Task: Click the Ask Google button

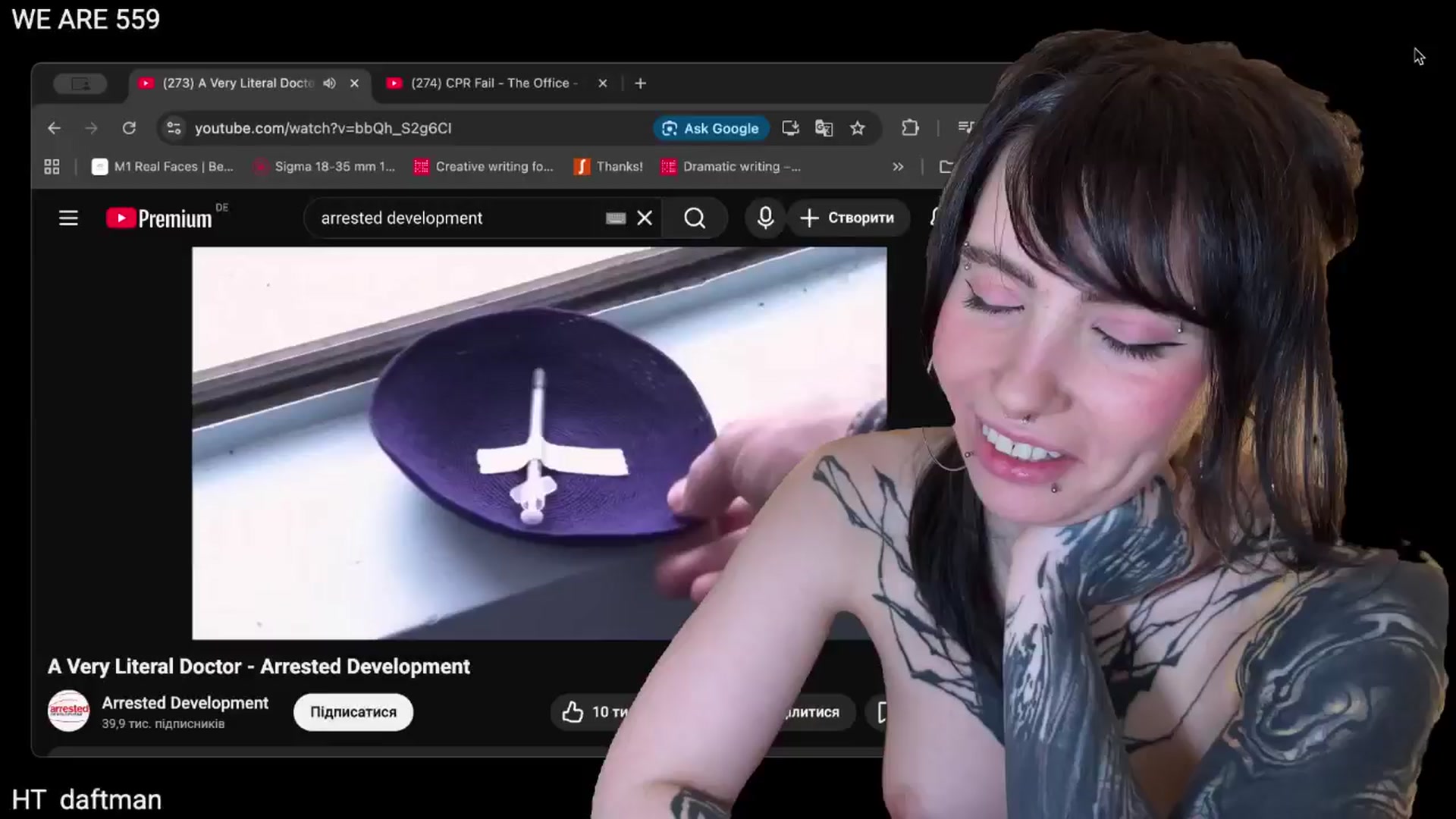Action: click(x=711, y=128)
